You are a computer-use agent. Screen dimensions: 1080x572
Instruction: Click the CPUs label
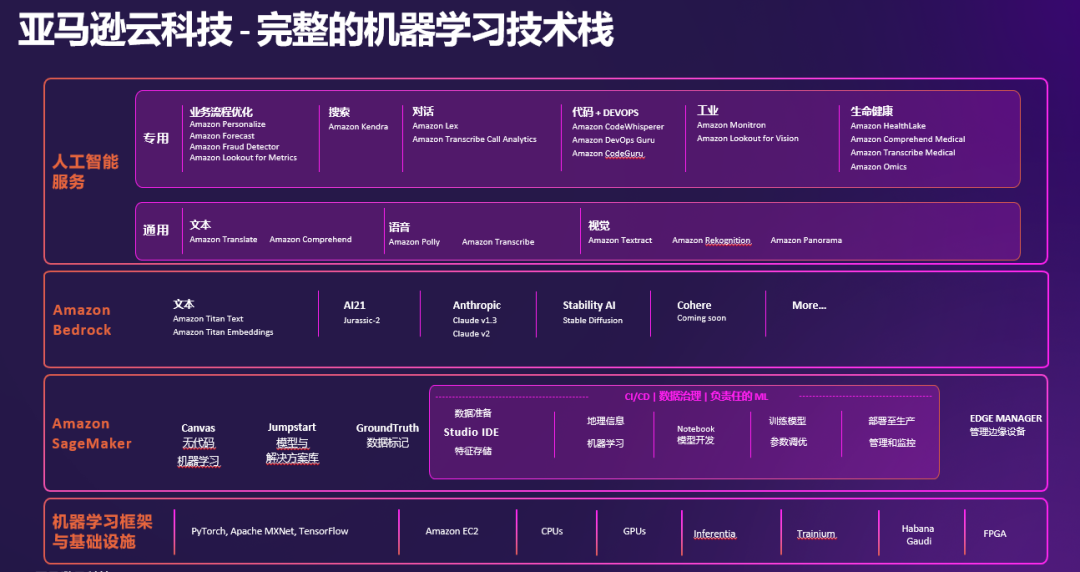(552, 531)
